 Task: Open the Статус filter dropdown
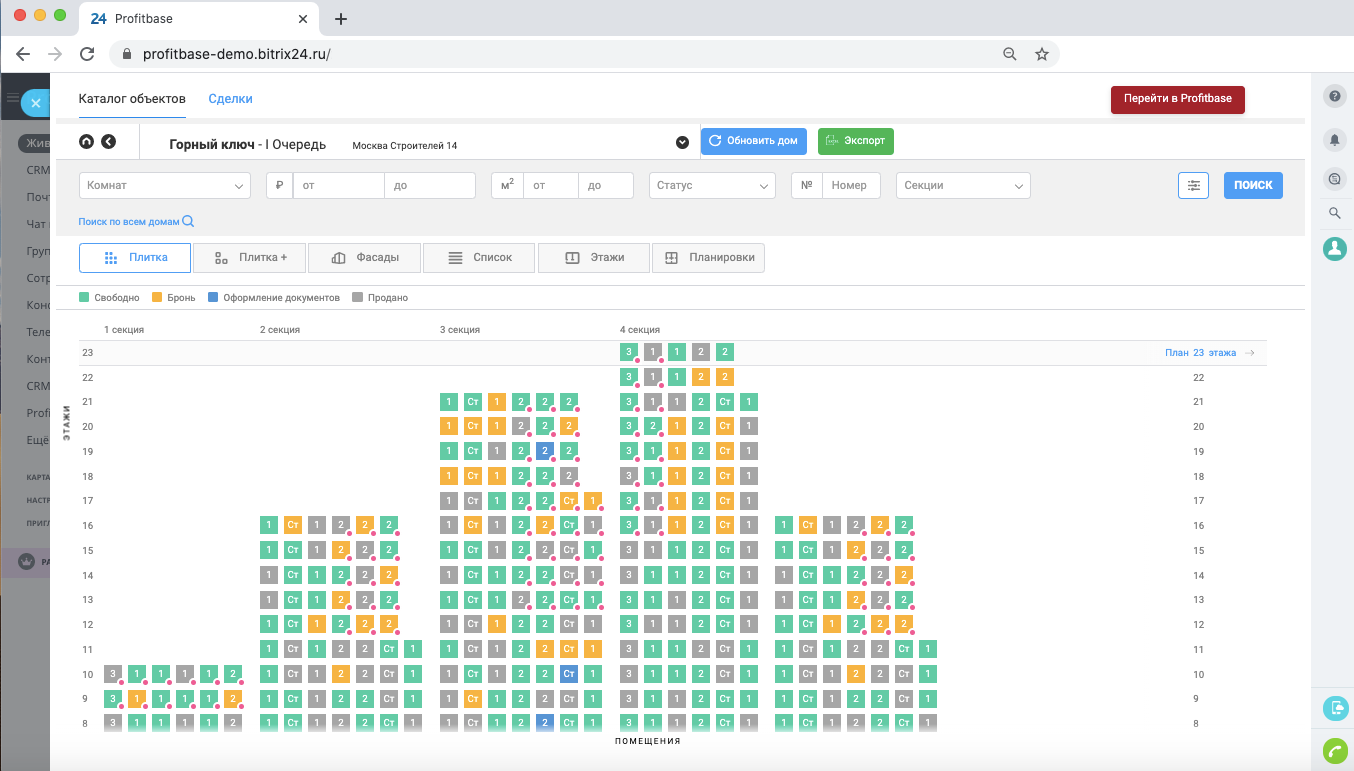(711, 185)
